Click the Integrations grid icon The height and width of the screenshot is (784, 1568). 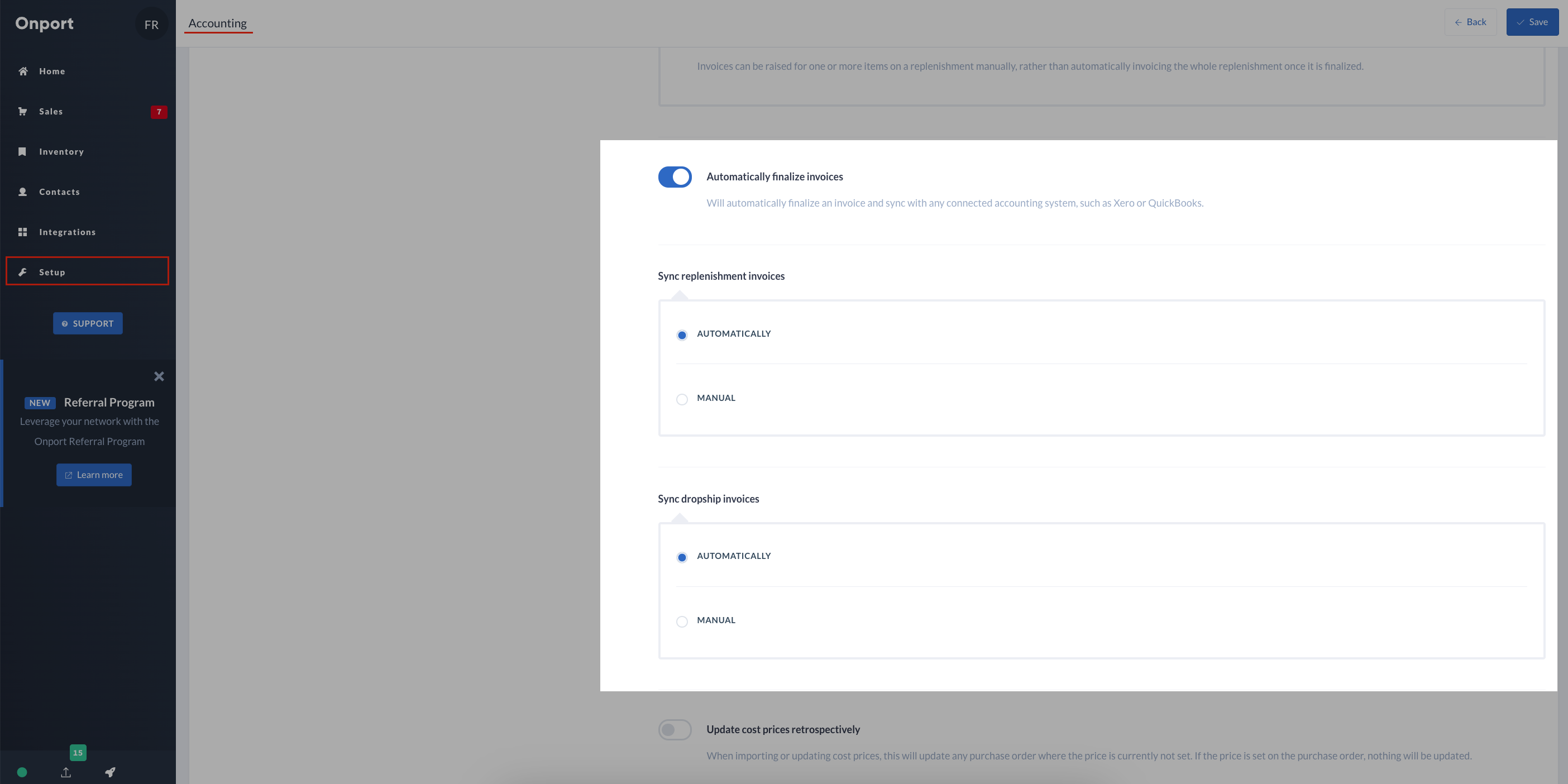point(22,232)
